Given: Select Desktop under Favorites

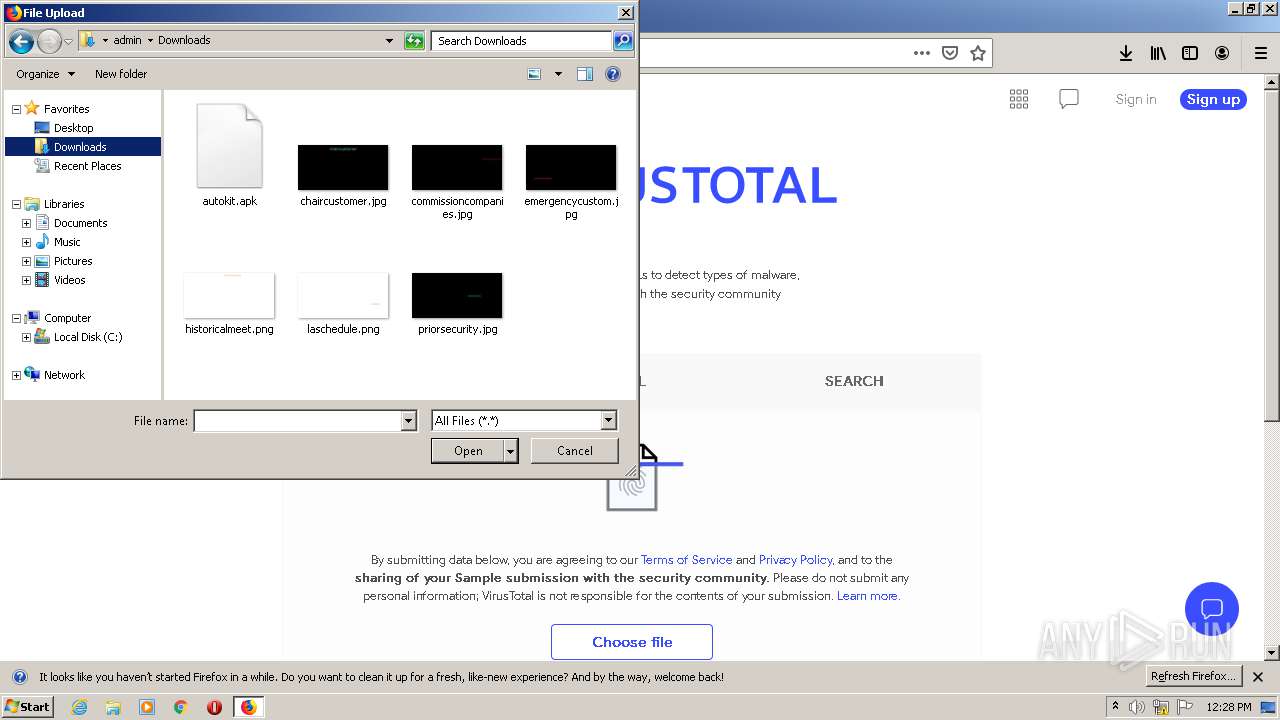Looking at the screenshot, I should (73, 128).
